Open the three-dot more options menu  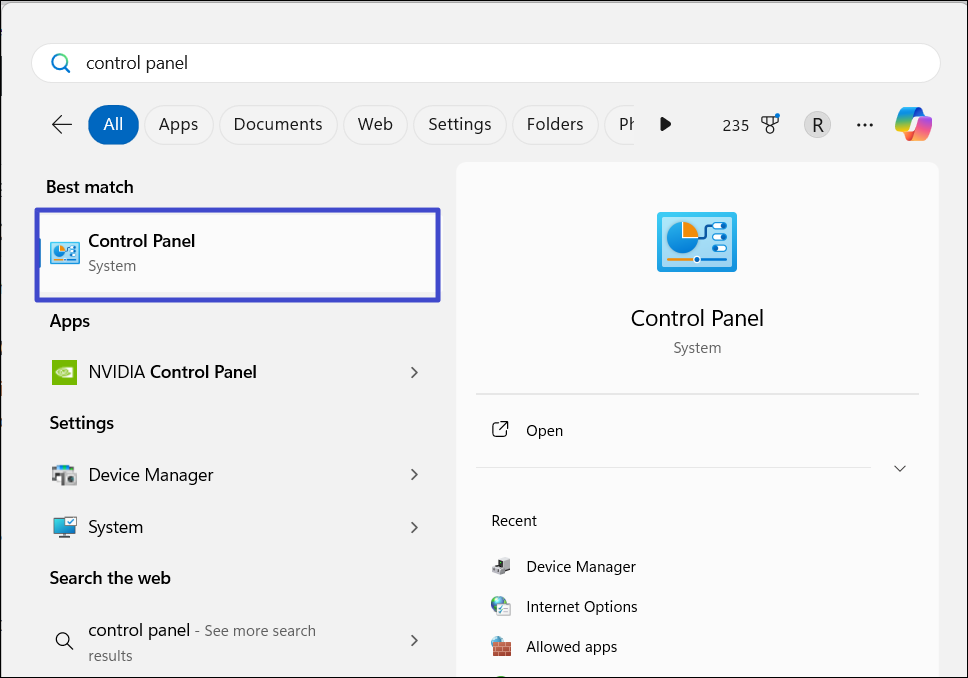point(865,125)
